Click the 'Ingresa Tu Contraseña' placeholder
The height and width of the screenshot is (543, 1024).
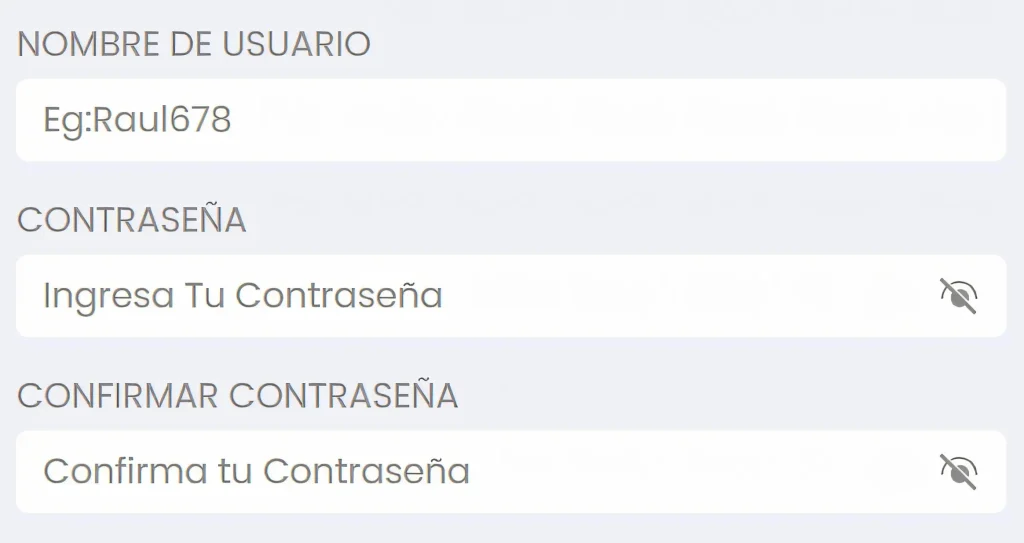click(x=243, y=296)
